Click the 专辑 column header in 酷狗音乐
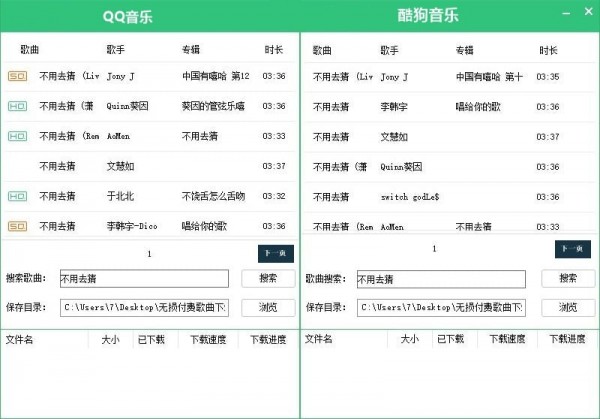 click(x=464, y=50)
